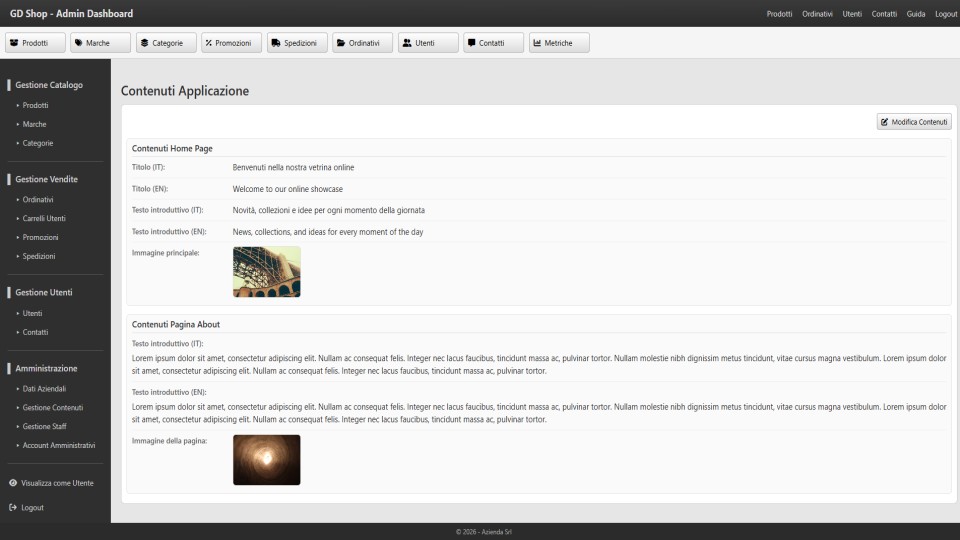The width and height of the screenshot is (960, 540).
Task: Click the Contenuti Pagina About section title
Action: [176, 324]
